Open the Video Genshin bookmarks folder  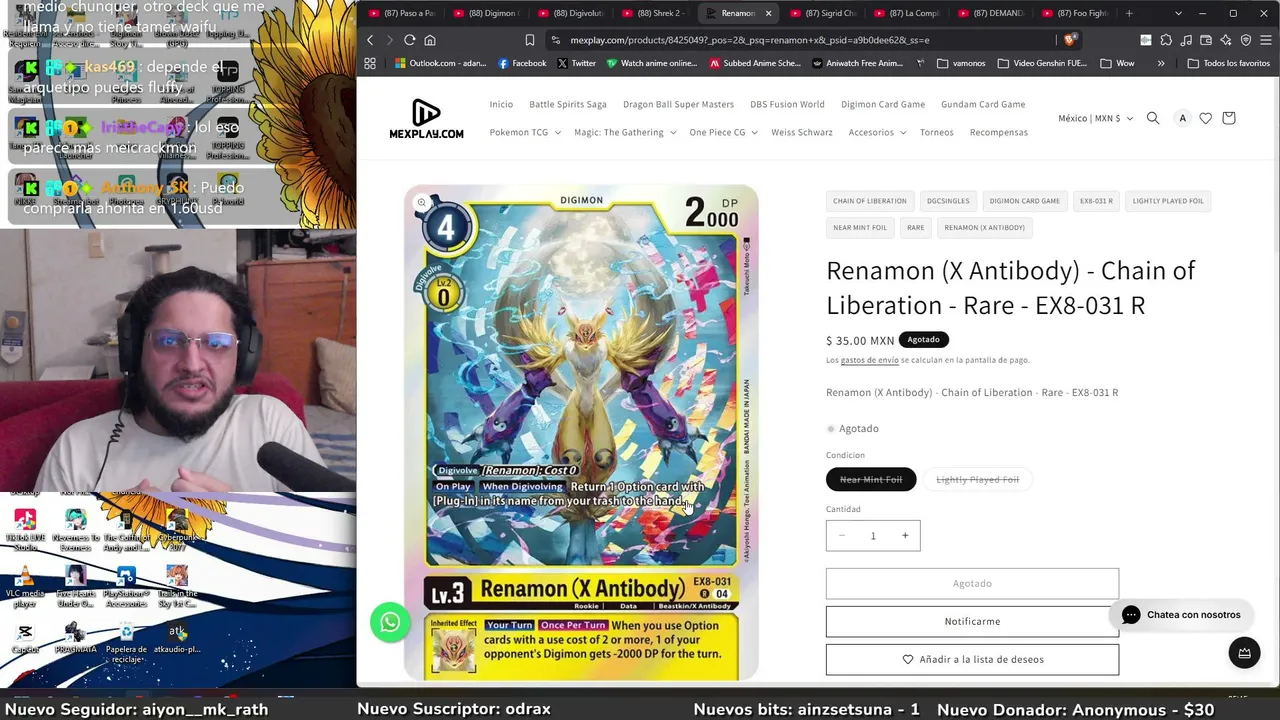pos(1041,63)
